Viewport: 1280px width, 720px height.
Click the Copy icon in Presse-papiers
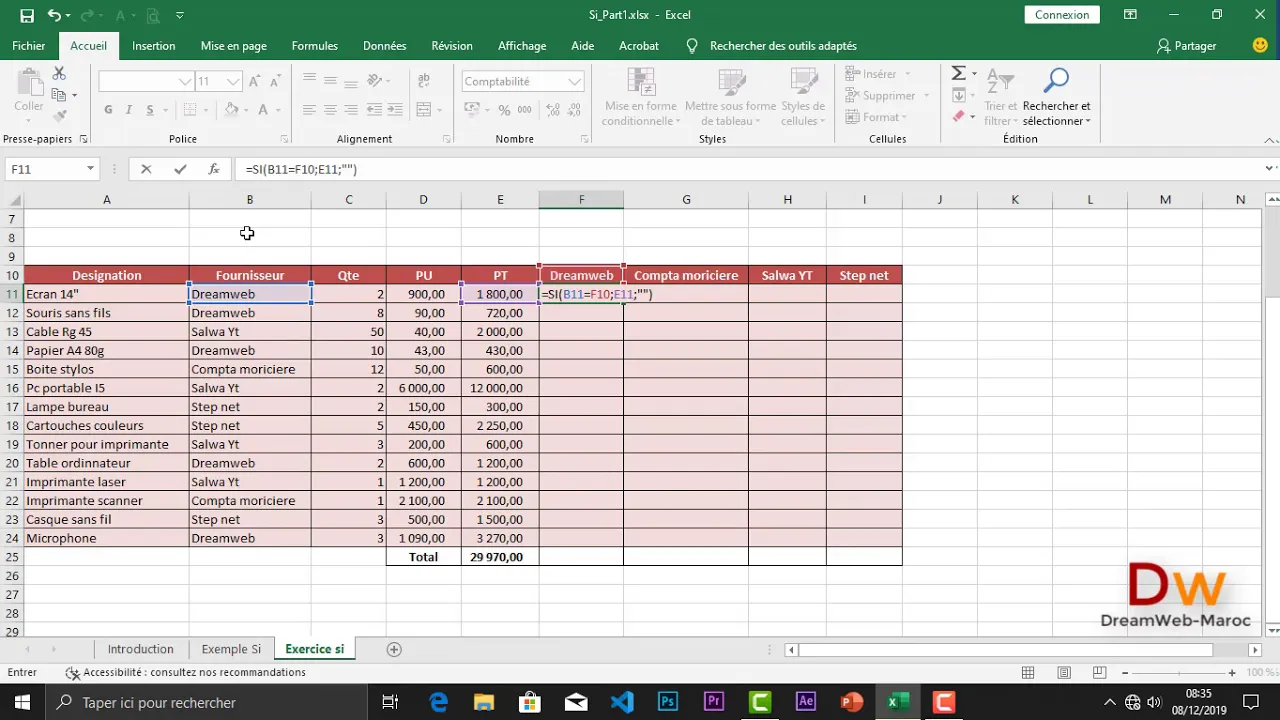click(x=59, y=95)
